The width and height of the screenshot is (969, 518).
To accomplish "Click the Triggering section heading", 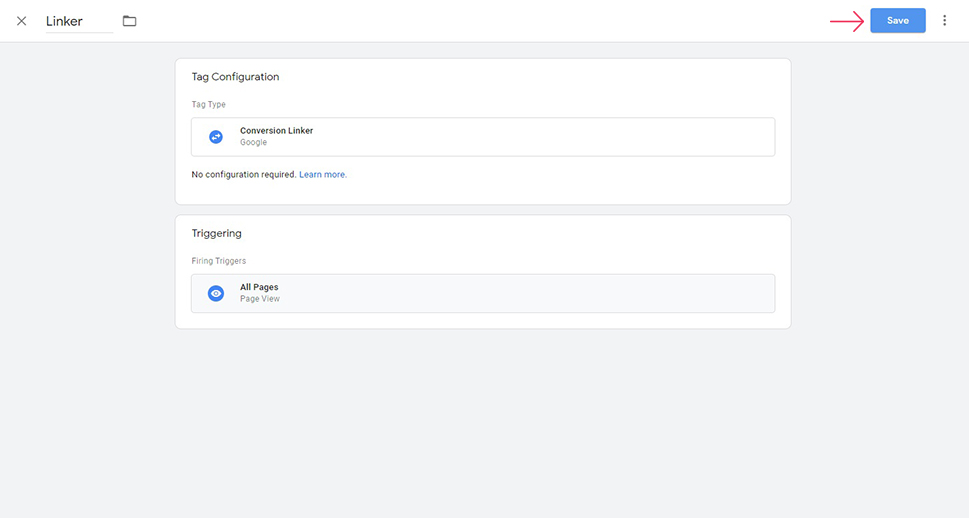I will coord(216,233).
